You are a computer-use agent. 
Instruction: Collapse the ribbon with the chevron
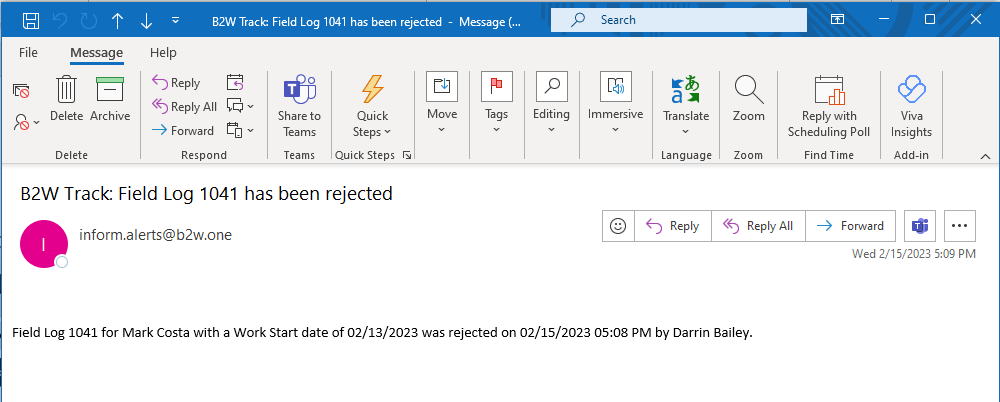[985, 156]
